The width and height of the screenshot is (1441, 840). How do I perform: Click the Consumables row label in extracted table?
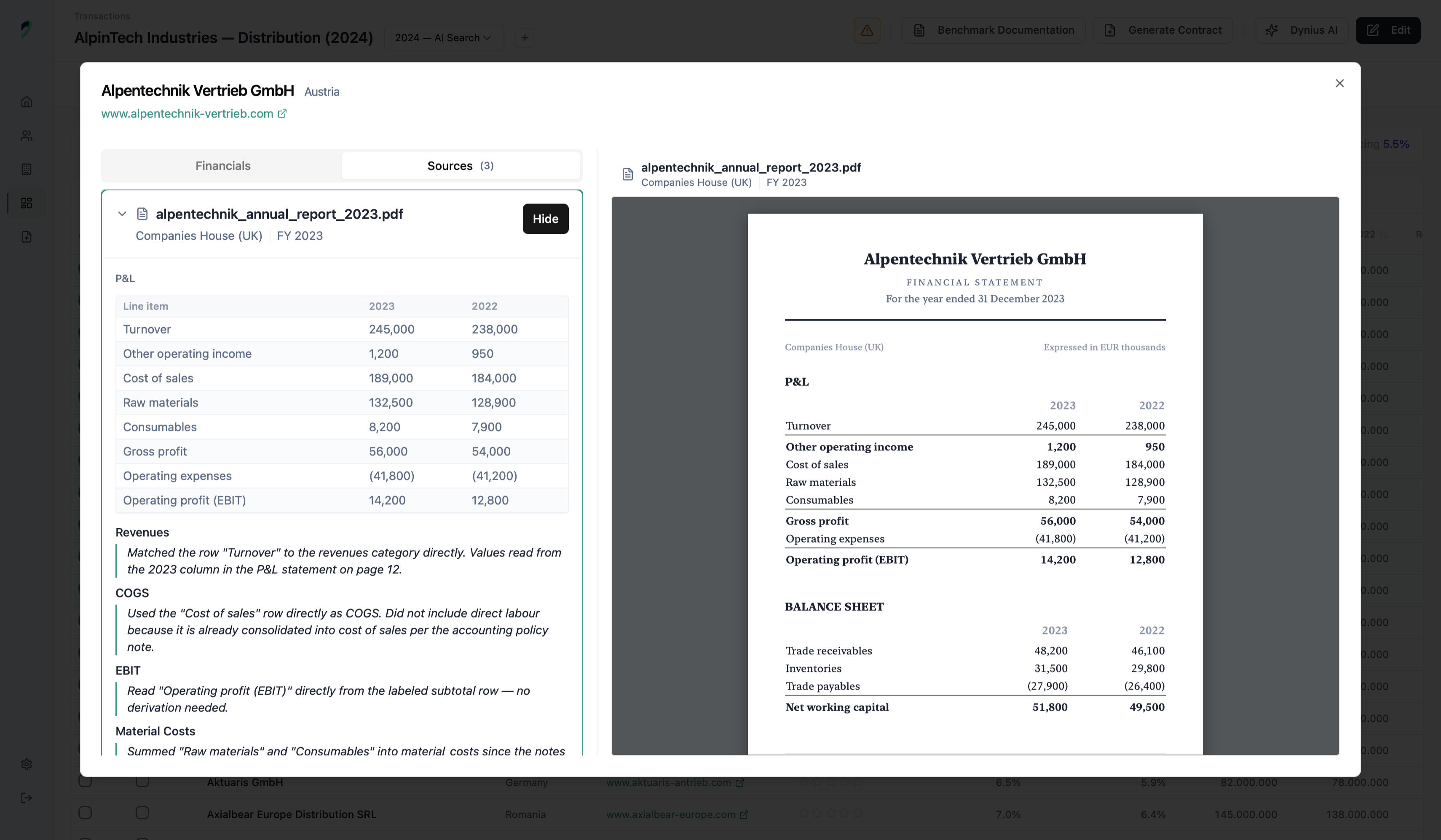pos(160,427)
